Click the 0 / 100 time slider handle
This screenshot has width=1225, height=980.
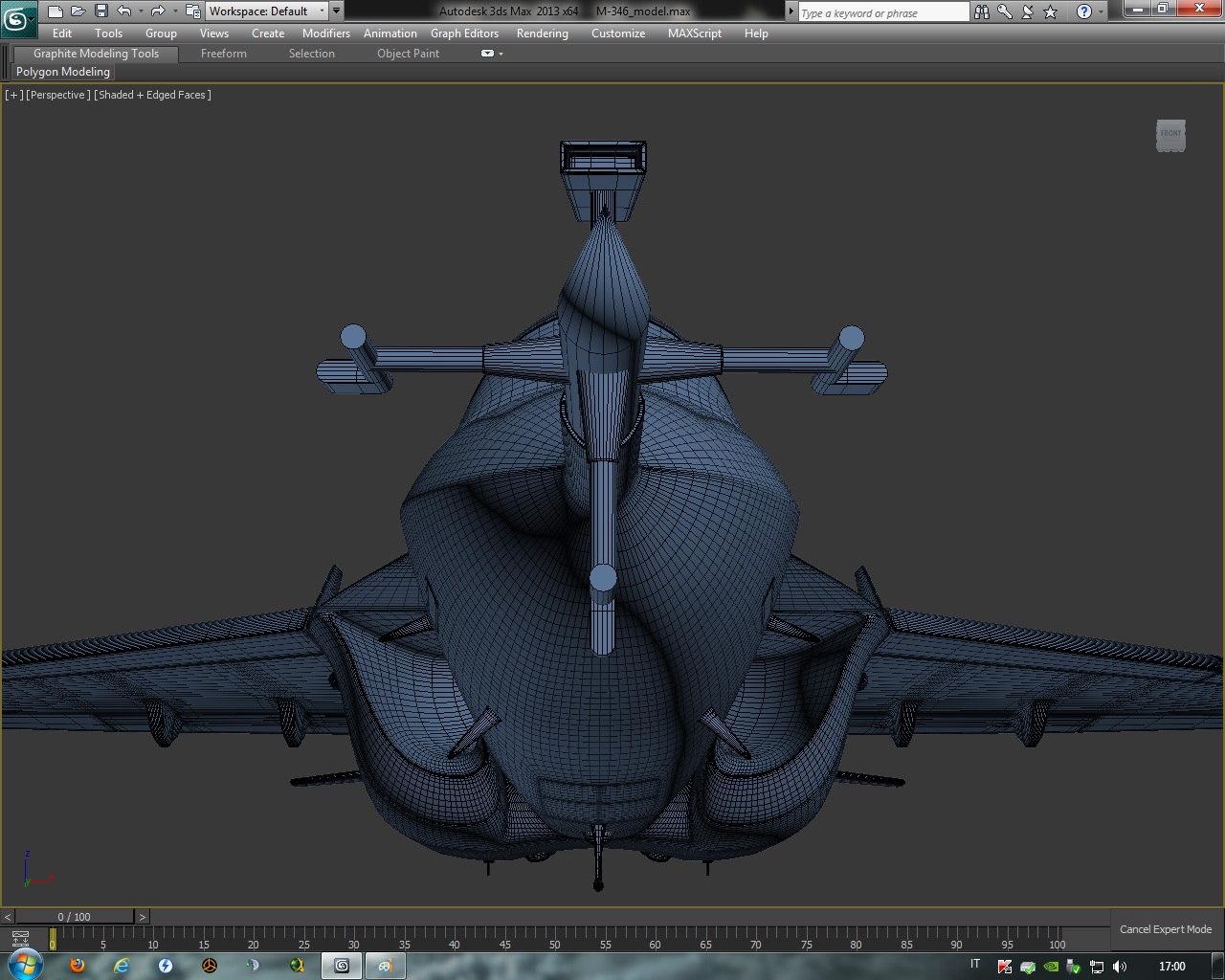[75, 917]
